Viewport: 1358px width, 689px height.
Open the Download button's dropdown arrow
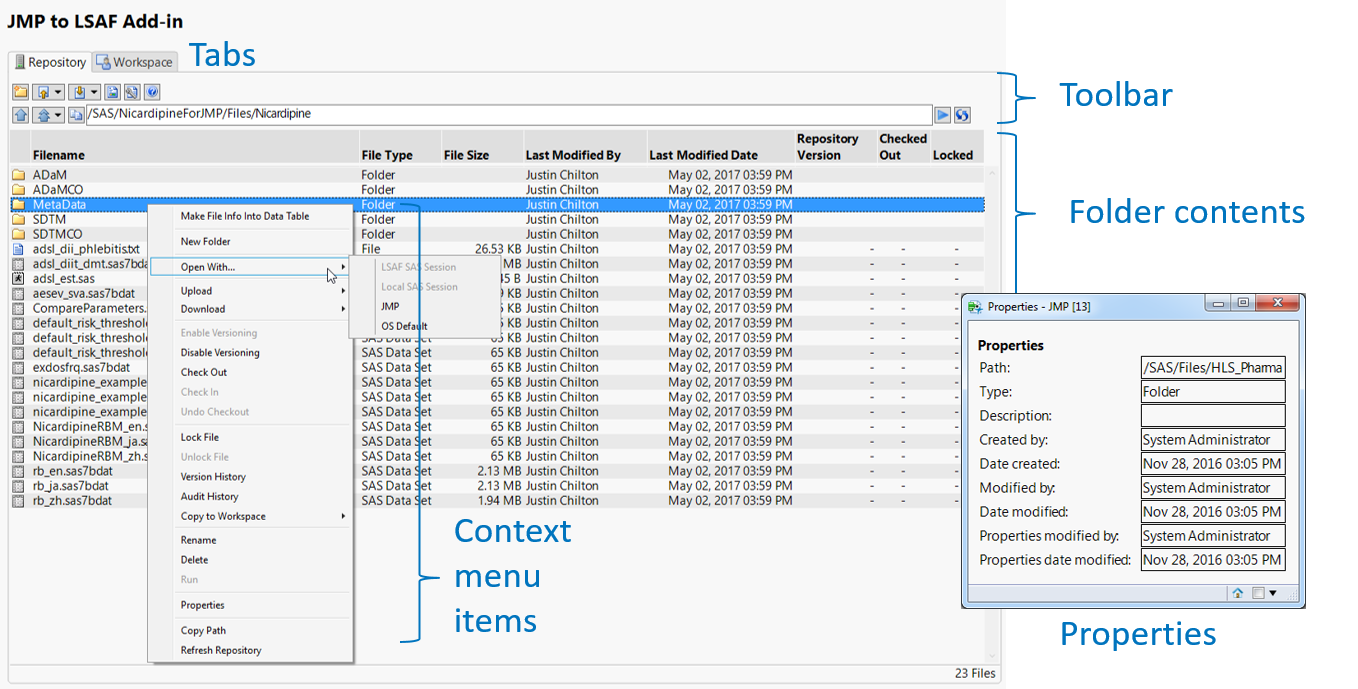pos(92,91)
